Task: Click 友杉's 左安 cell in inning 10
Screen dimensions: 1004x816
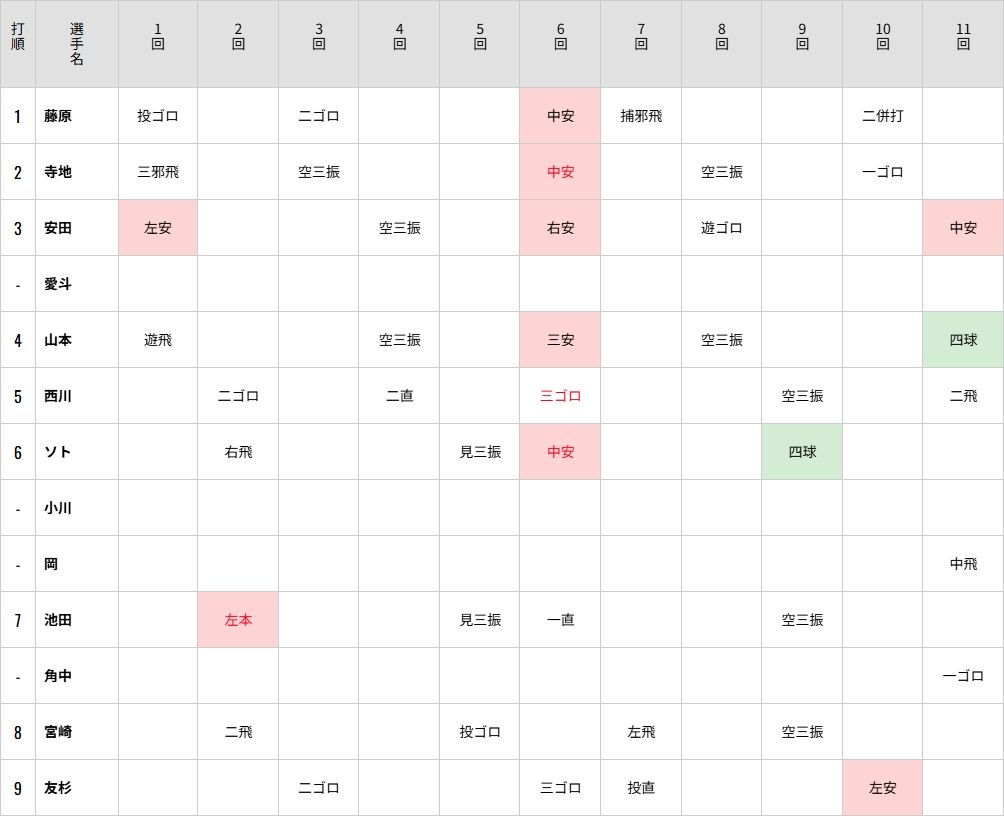Action: click(x=882, y=788)
